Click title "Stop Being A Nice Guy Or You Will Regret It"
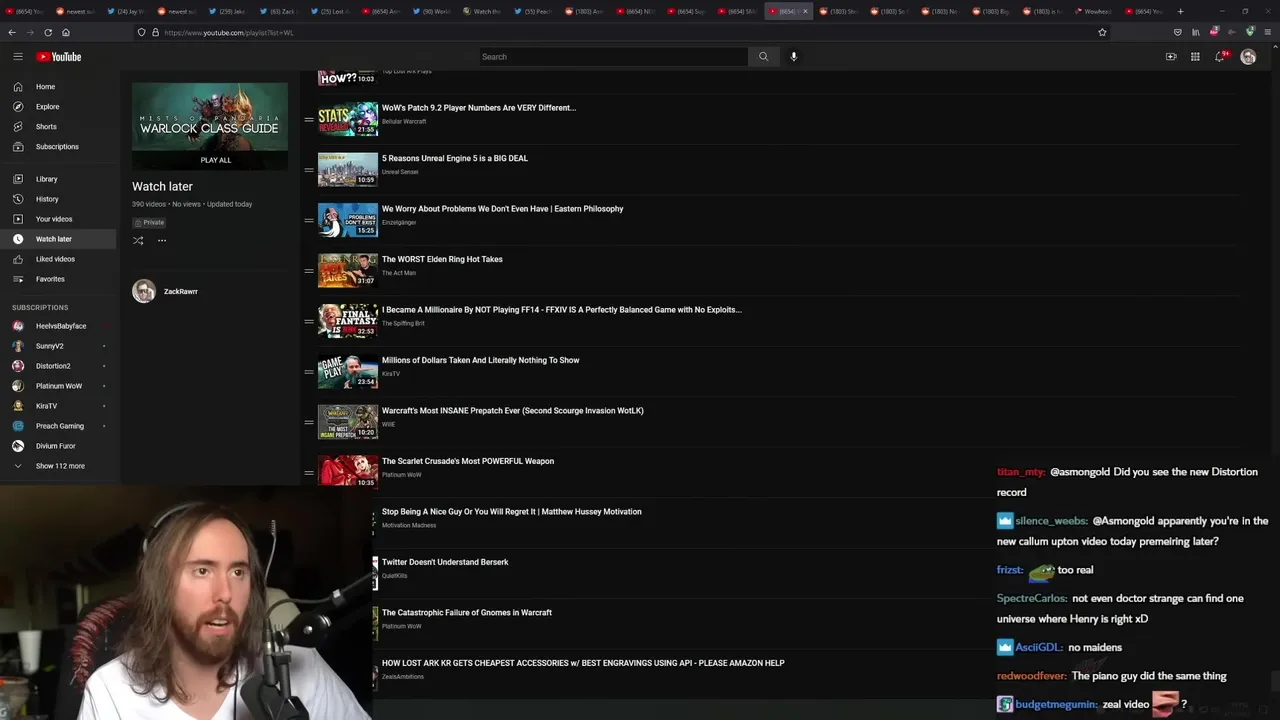The height and width of the screenshot is (720, 1280). [512, 512]
